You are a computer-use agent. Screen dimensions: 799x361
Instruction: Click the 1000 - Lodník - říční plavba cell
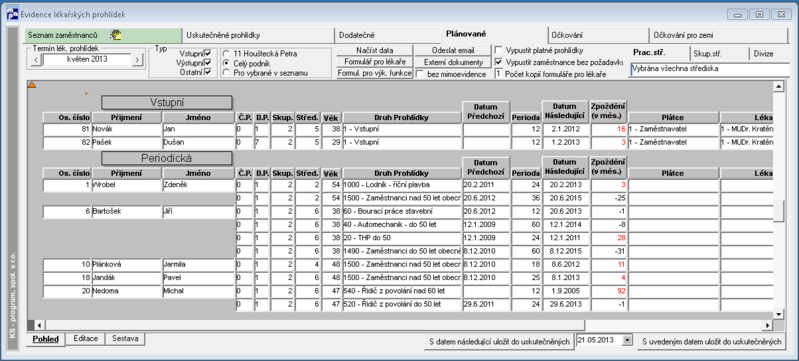coord(402,185)
